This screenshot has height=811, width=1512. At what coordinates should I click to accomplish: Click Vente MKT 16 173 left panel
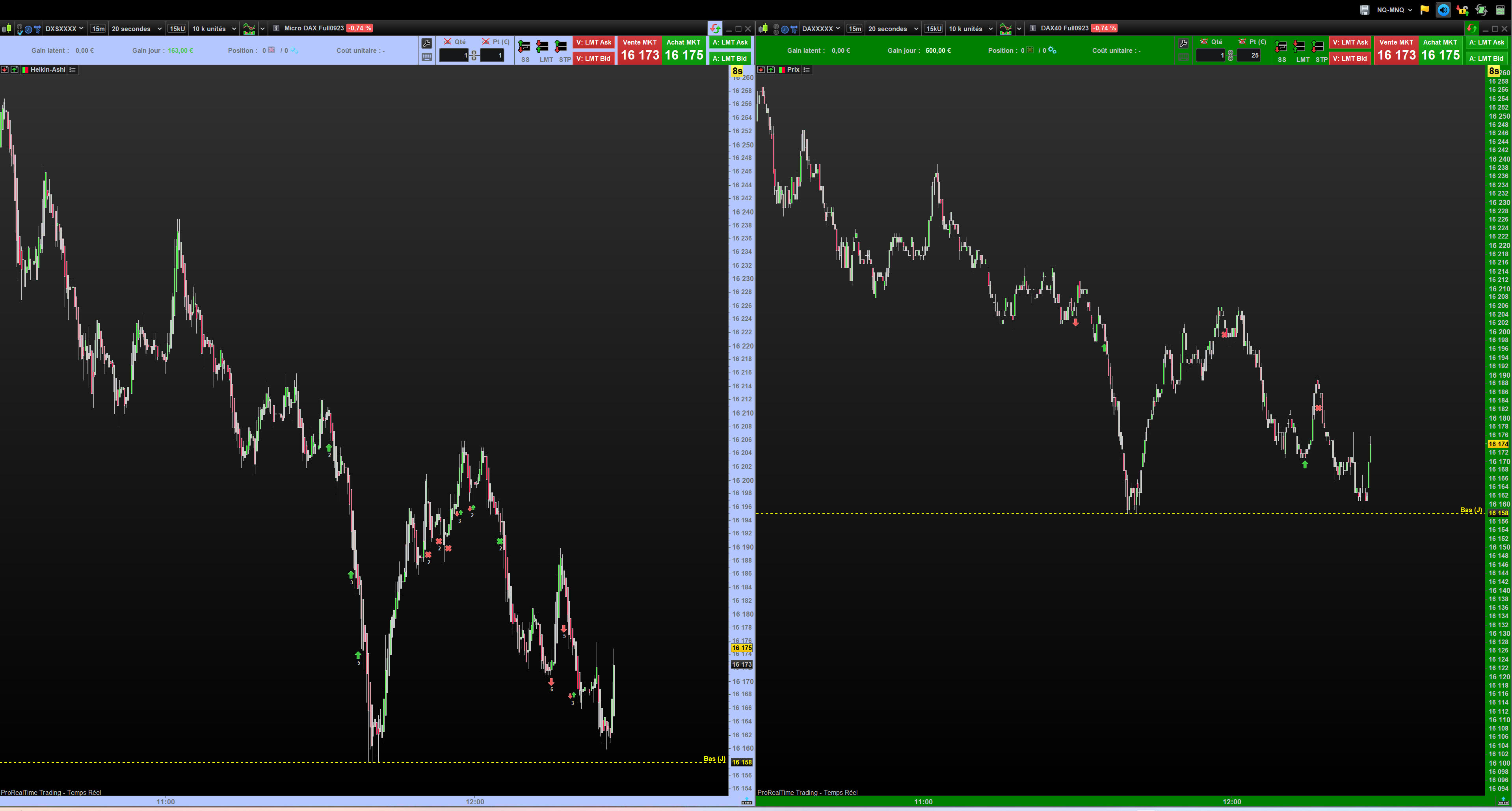click(639, 50)
